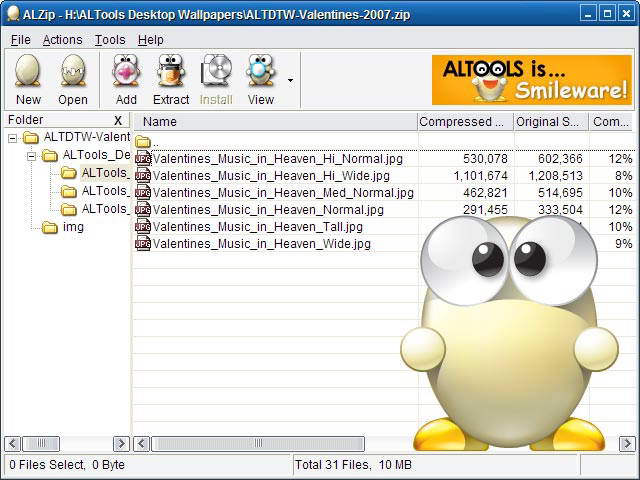Open the Help menu
Viewport: 640px width, 480px height.
[151, 40]
